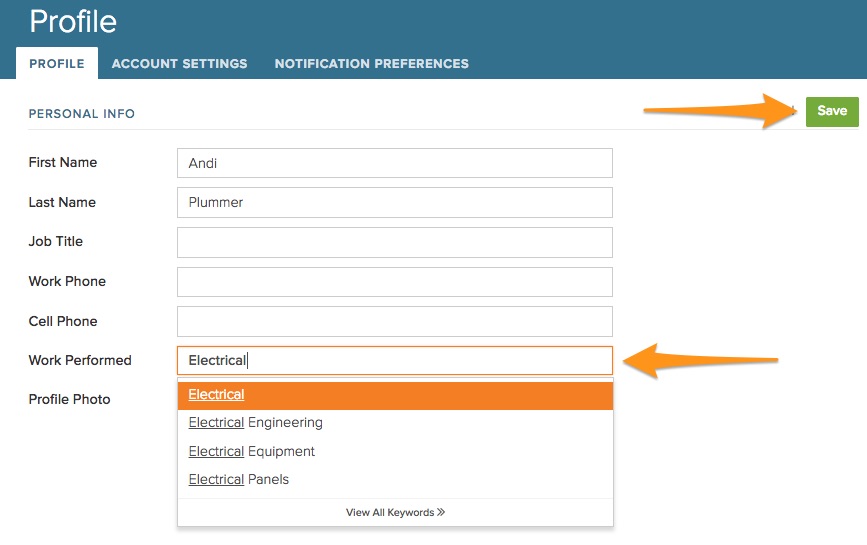Open the View All Keywords link
This screenshot has height=545, width=867.
point(390,512)
